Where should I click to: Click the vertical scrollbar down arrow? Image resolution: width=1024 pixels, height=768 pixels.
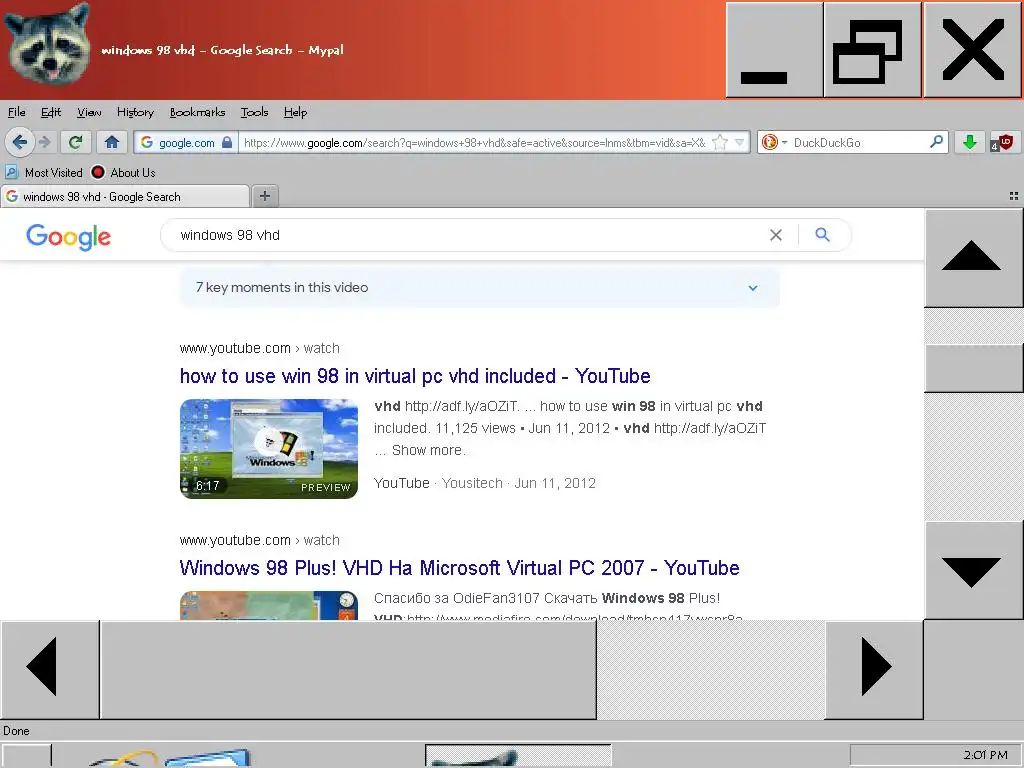[x=974, y=570]
